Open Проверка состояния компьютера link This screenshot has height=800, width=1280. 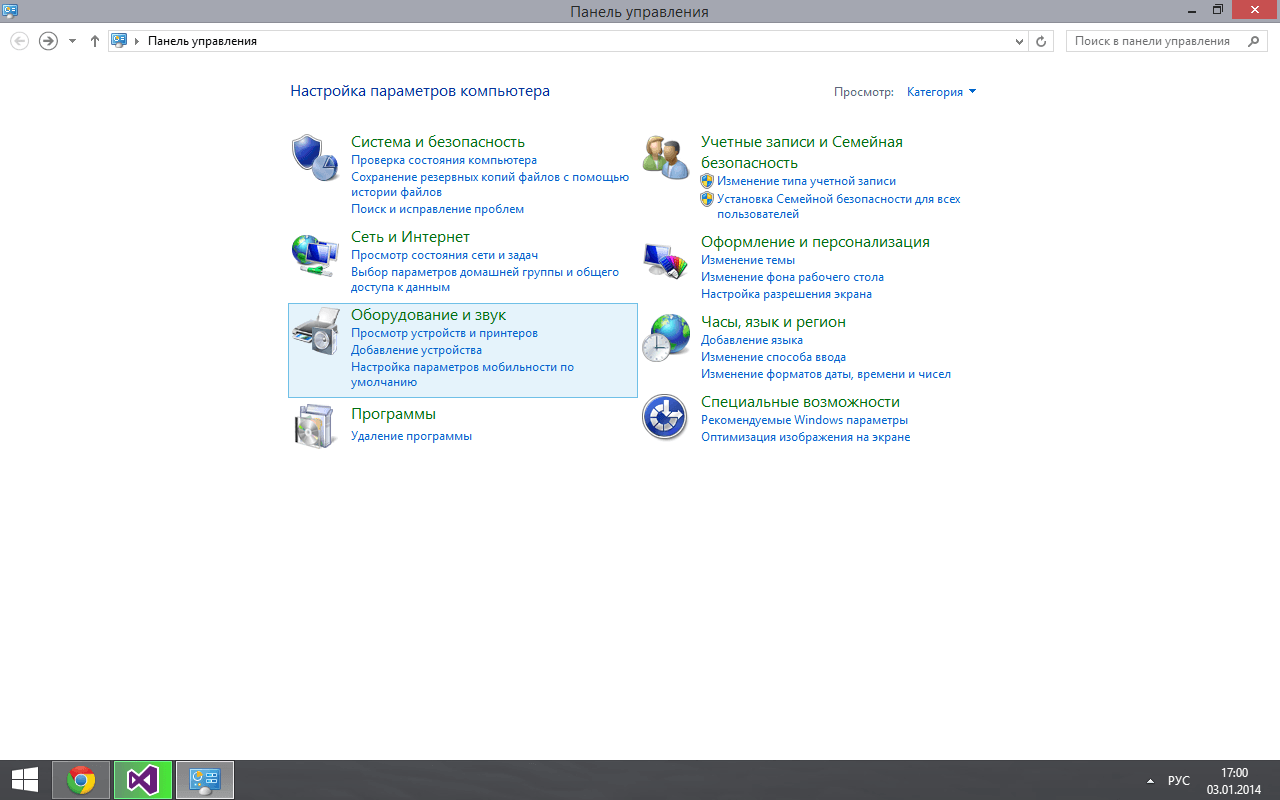pos(444,160)
